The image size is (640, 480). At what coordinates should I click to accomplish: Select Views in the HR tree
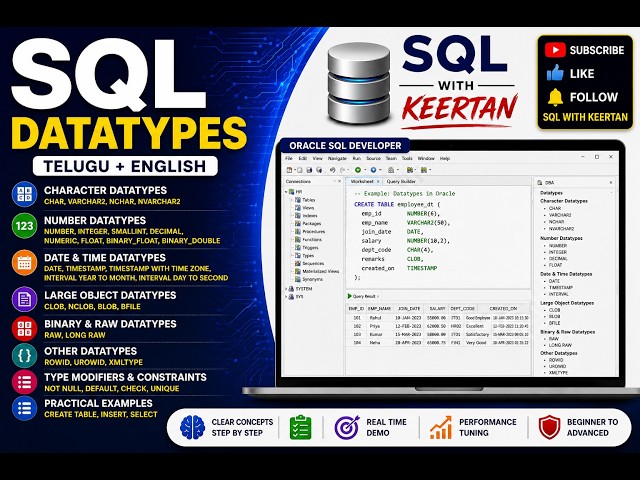[x=308, y=208]
